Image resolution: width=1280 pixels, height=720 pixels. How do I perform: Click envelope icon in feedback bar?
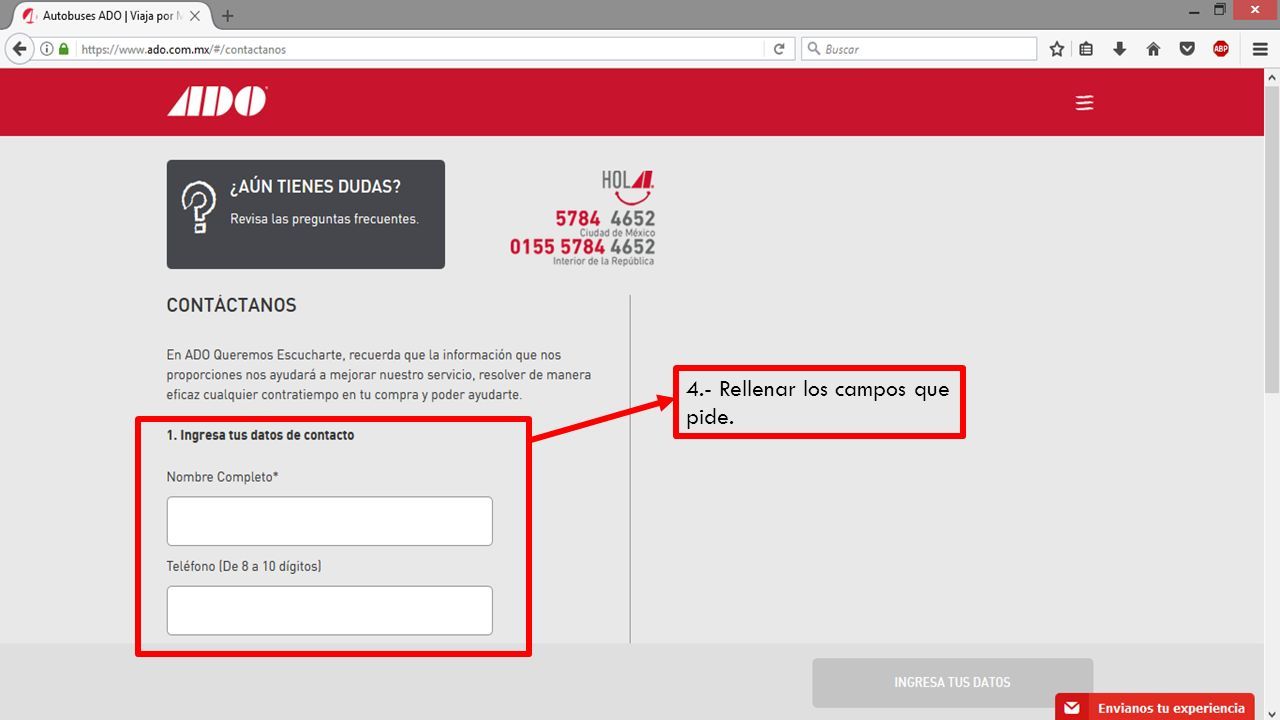[x=1072, y=708]
